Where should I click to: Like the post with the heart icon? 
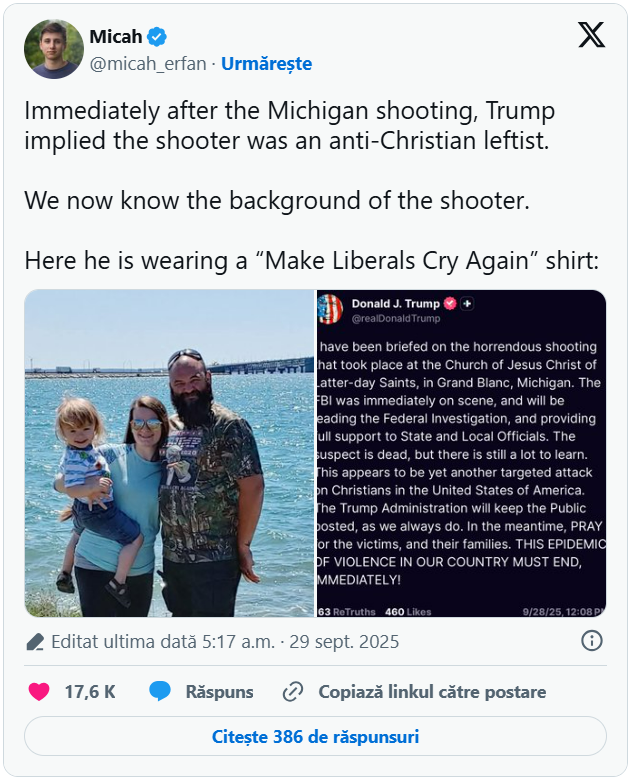39,691
